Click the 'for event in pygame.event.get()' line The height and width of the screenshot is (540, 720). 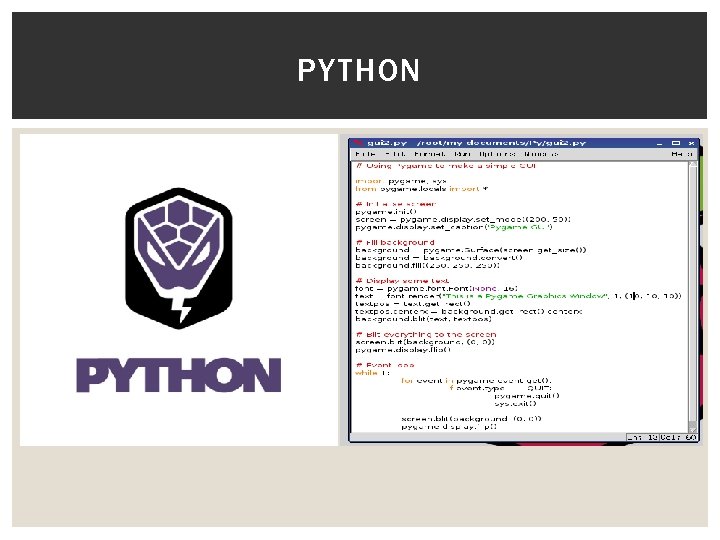(x=476, y=380)
